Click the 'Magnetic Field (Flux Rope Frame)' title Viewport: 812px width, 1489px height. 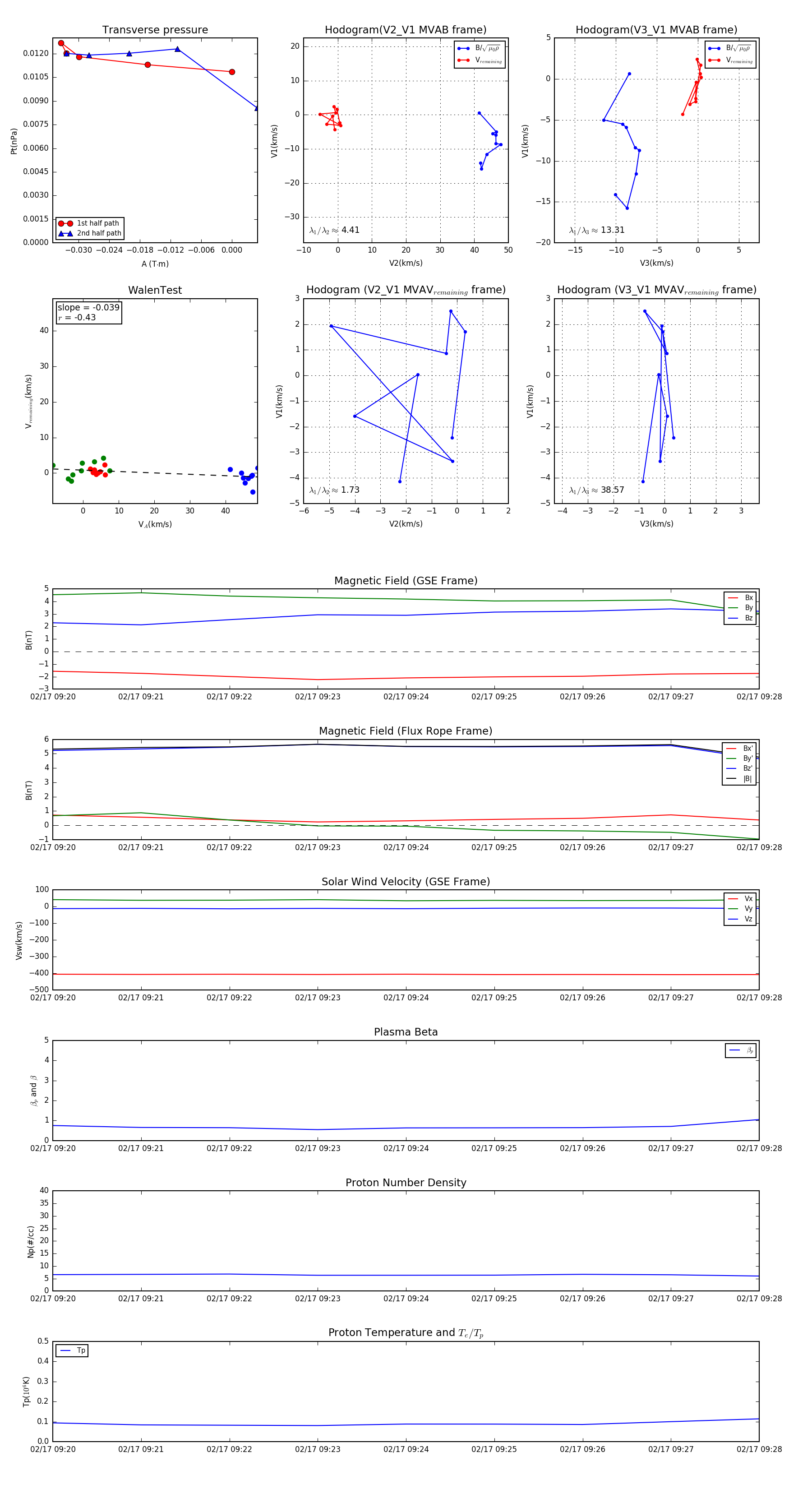click(406, 731)
